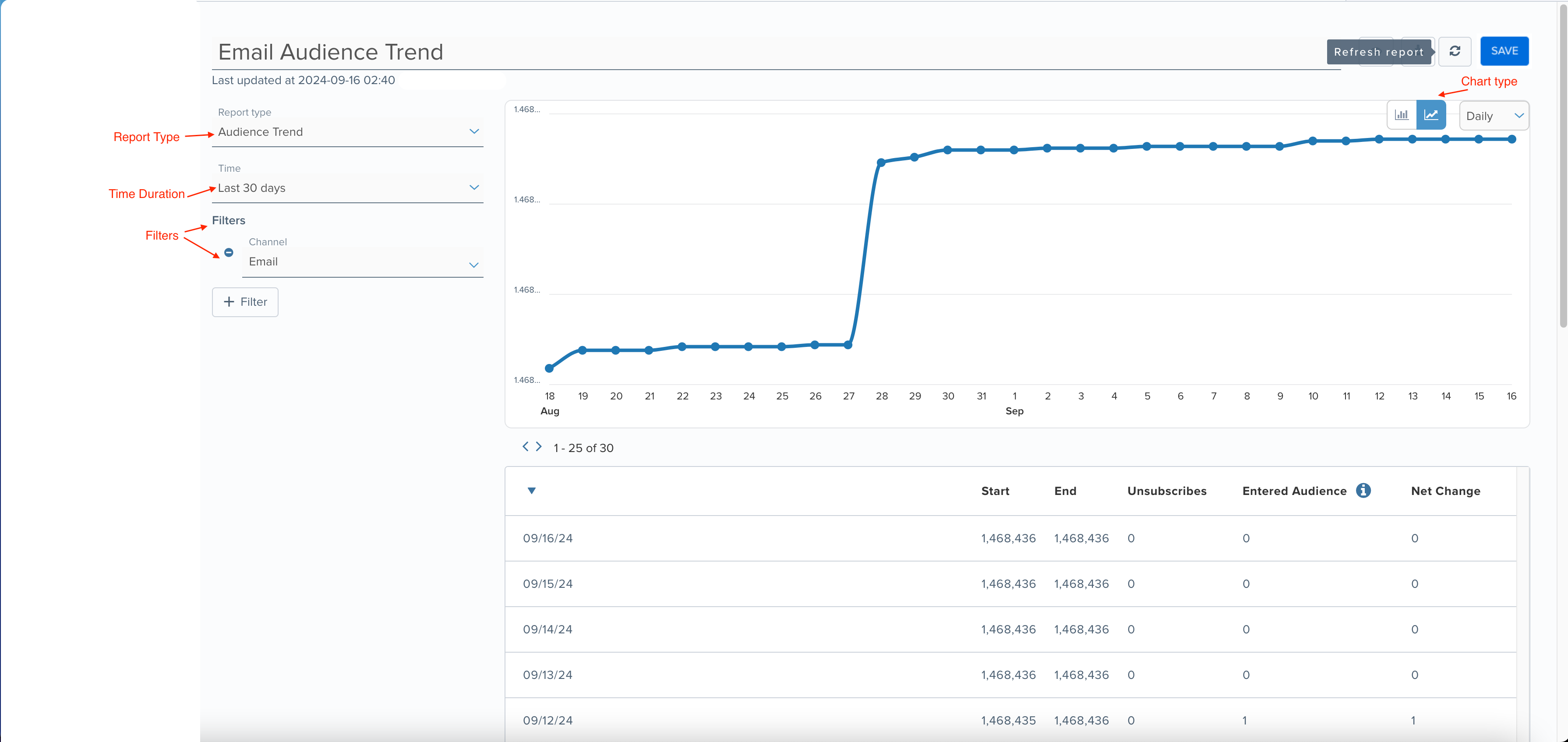This screenshot has height=742, width=1568.
Task: Click Entered Audience info icon
Action: click(1363, 491)
